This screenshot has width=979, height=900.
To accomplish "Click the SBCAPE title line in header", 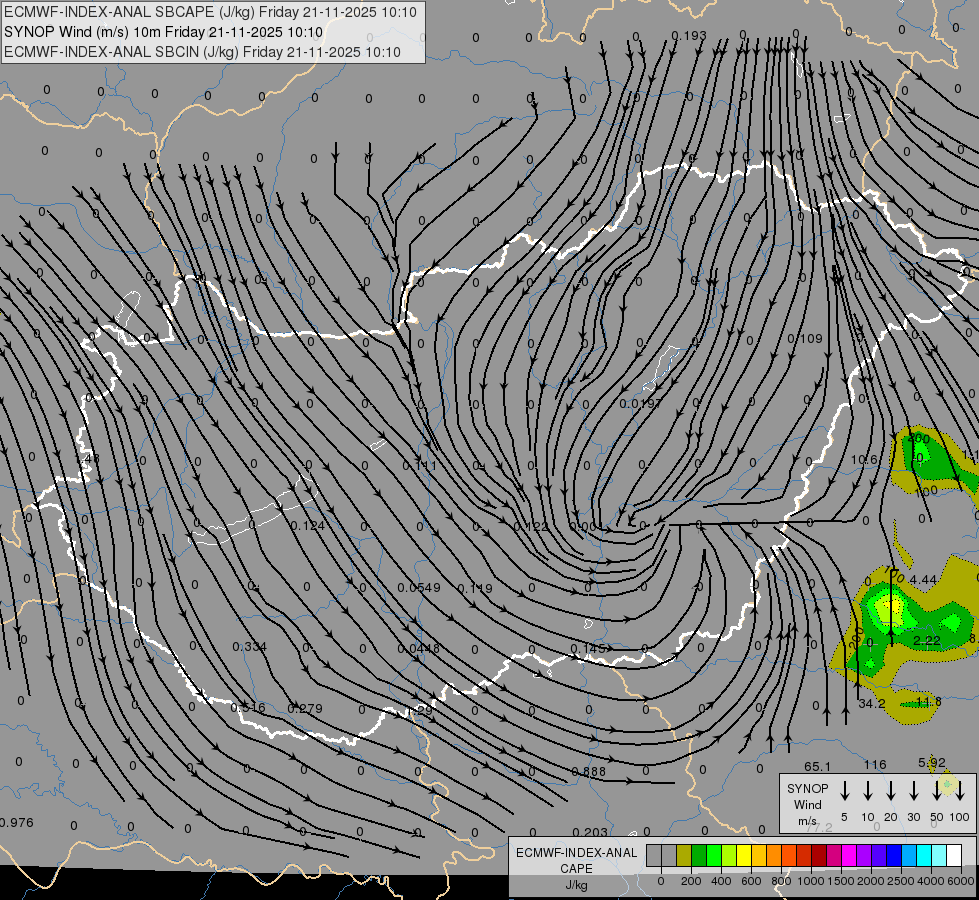I will point(210,12).
